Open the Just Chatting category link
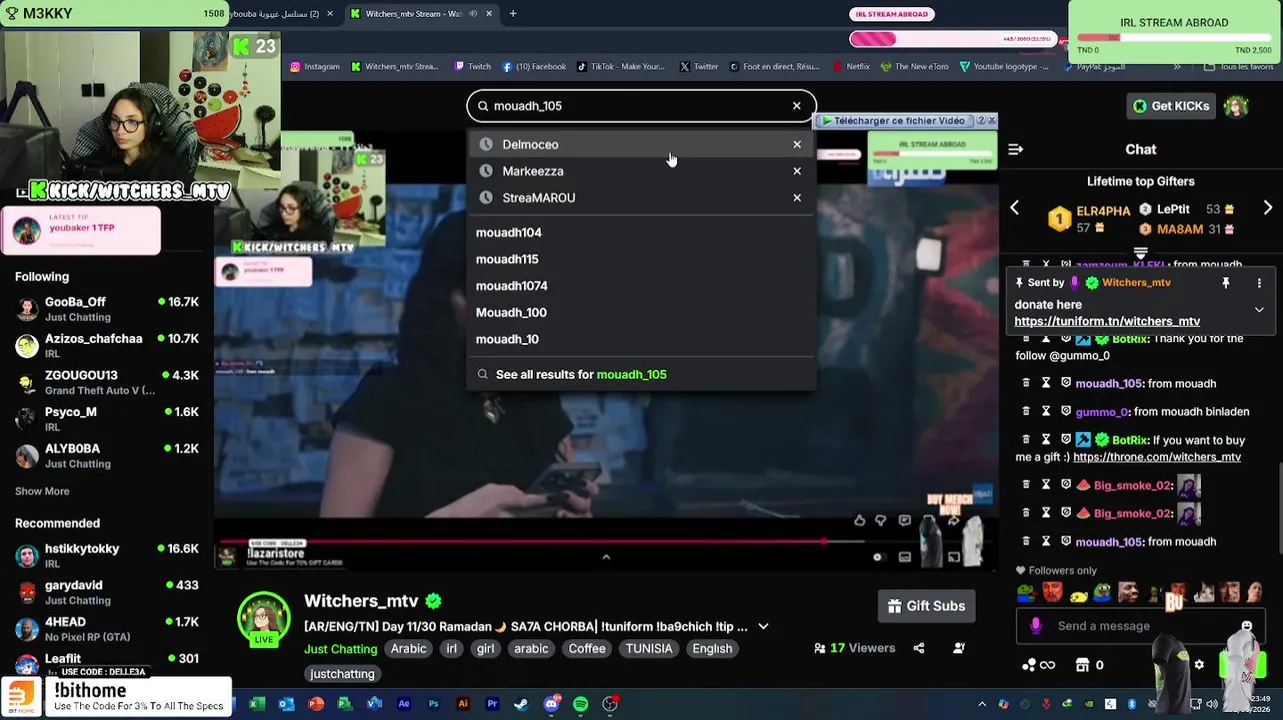Image resolution: width=1283 pixels, height=720 pixels. [340, 648]
